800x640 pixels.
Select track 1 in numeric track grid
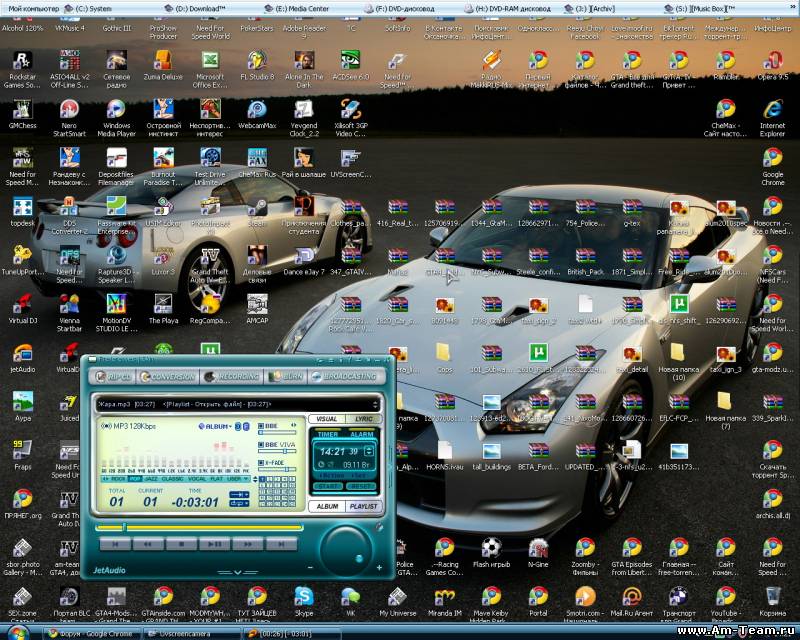click(263, 480)
